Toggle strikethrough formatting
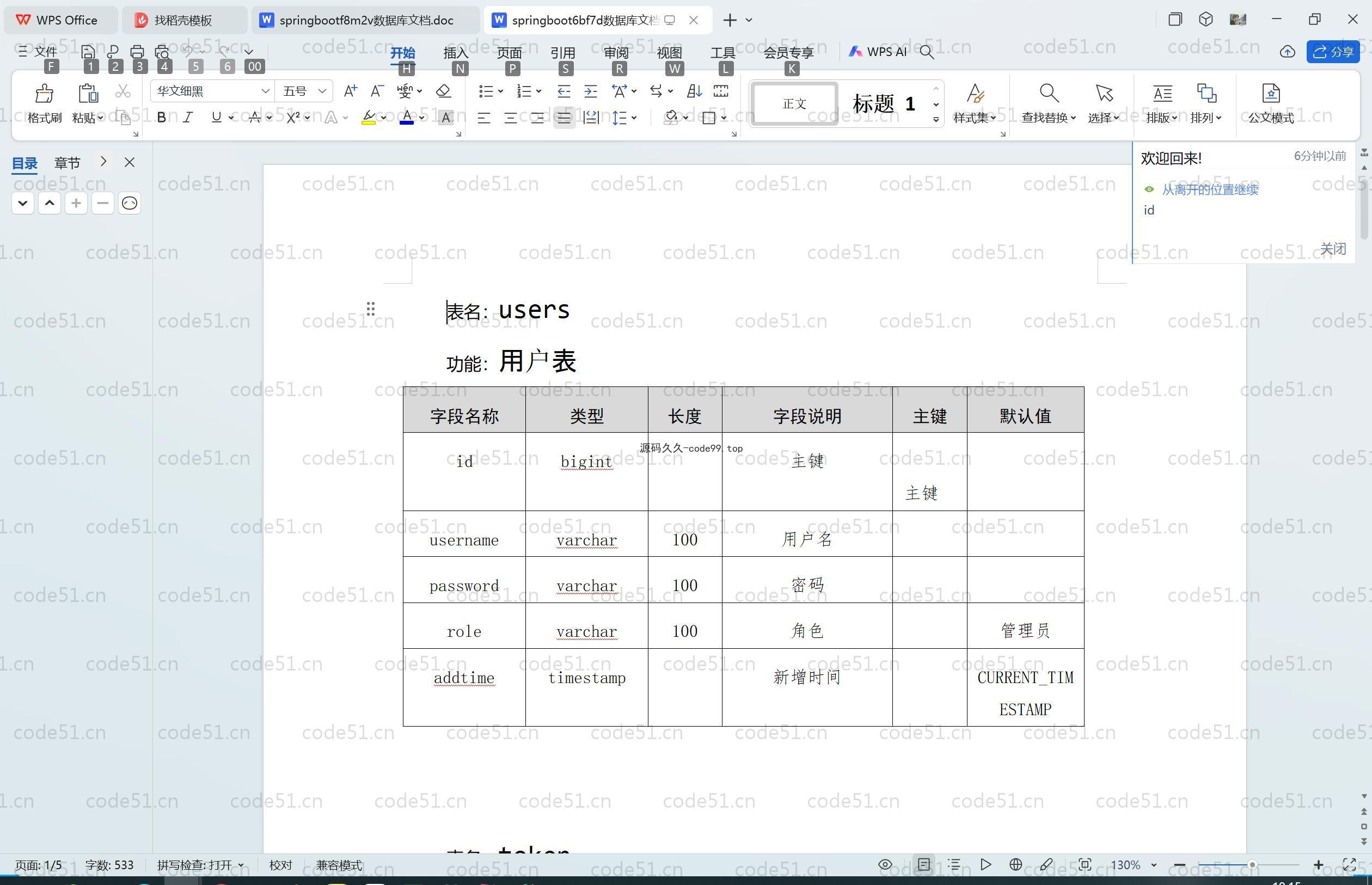Viewport: 1372px width, 885px height. [255, 117]
